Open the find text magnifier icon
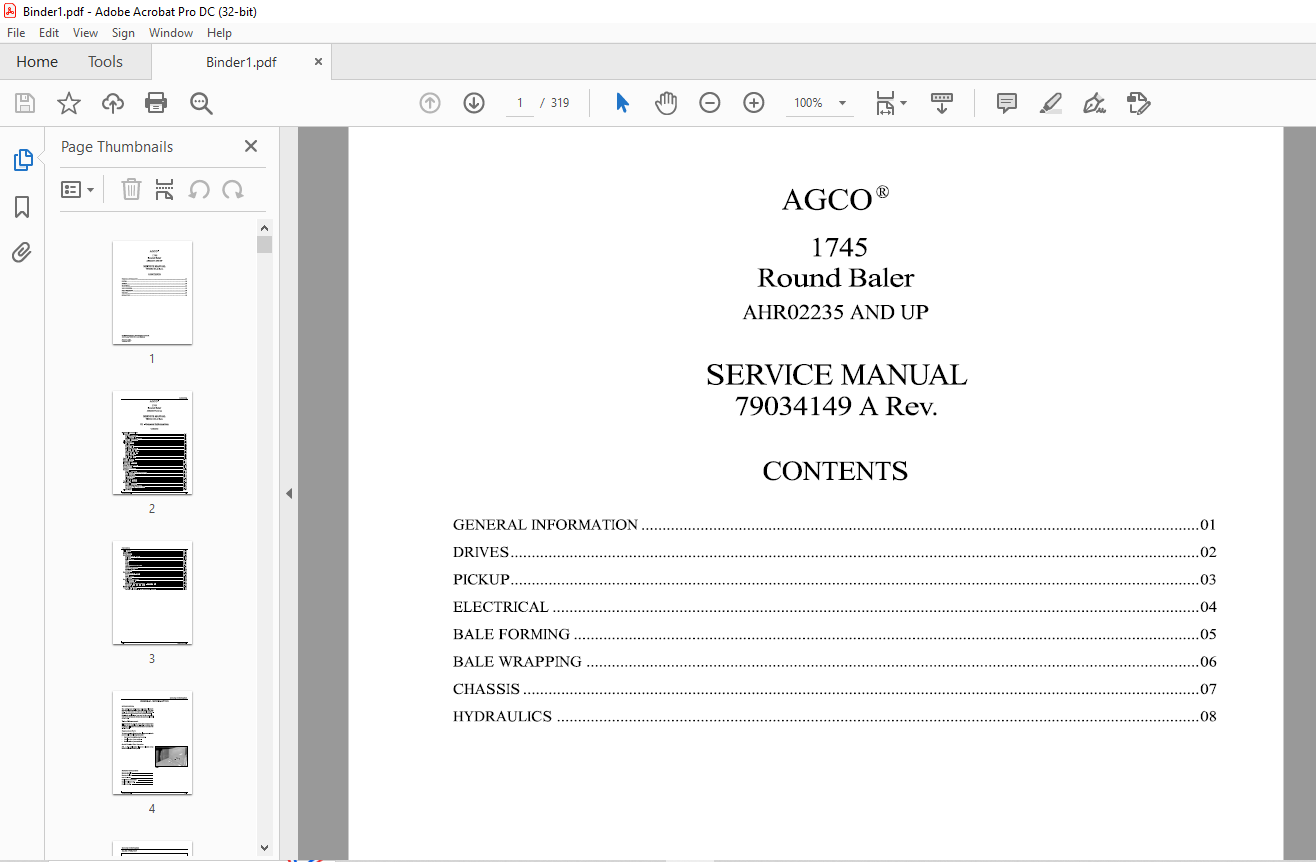Screen dimensions: 1316x862 pyautogui.click(x=201, y=103)
